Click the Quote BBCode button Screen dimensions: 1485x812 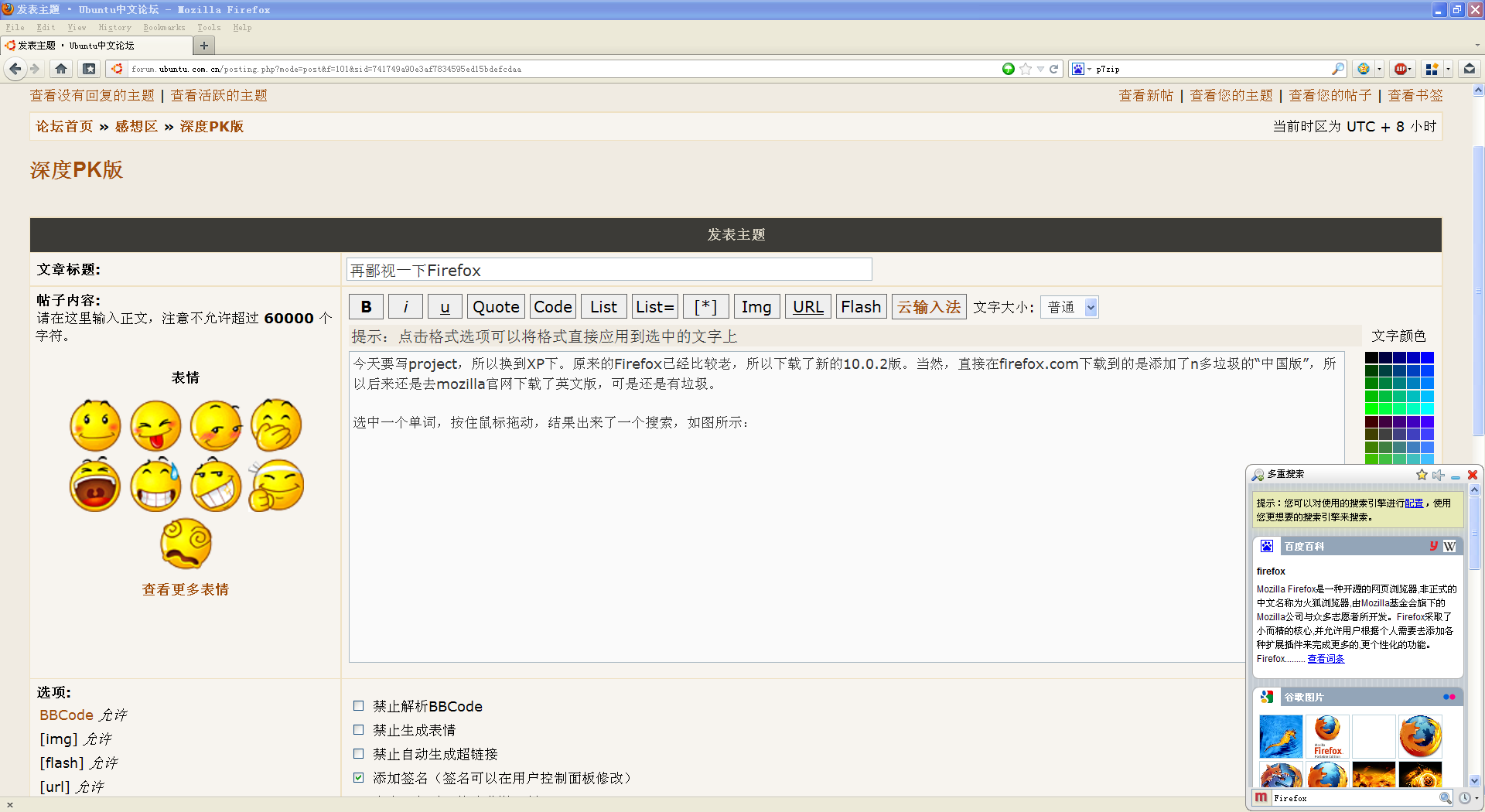pyautogui.click(x=496, y=307)
